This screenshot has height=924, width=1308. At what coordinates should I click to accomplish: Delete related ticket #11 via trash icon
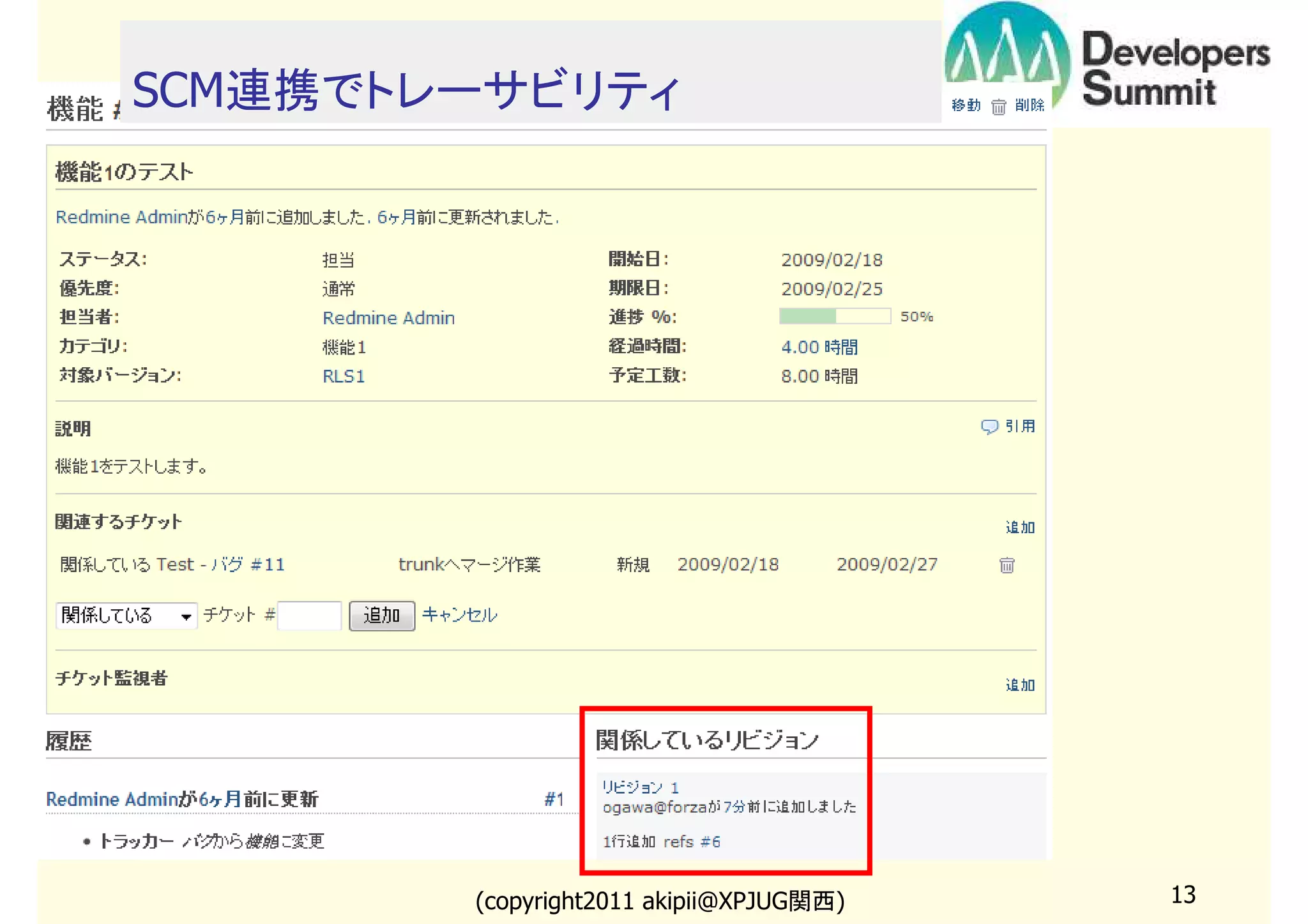[x=1007, y=565]
